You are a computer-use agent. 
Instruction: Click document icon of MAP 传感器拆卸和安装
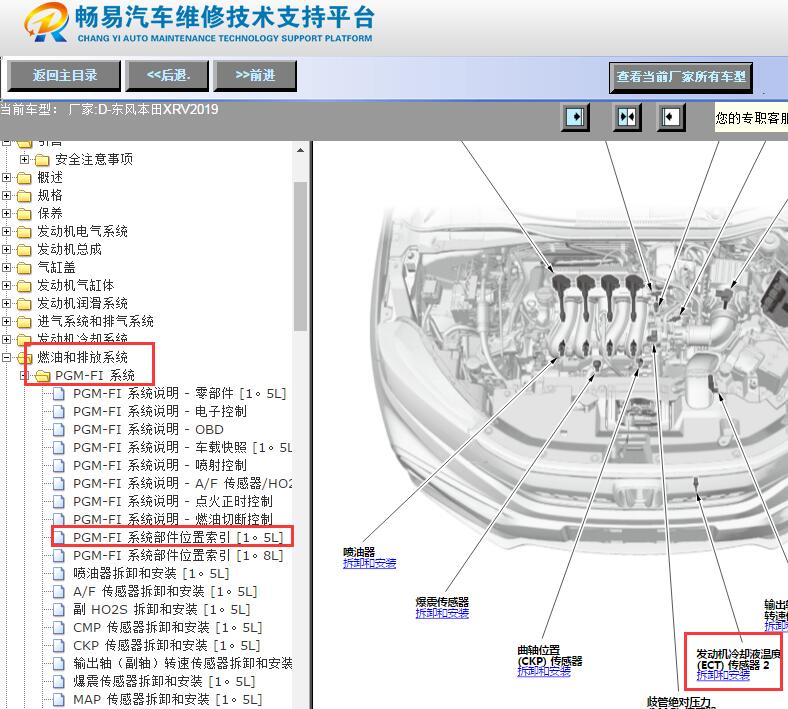(x=59, y=699)
